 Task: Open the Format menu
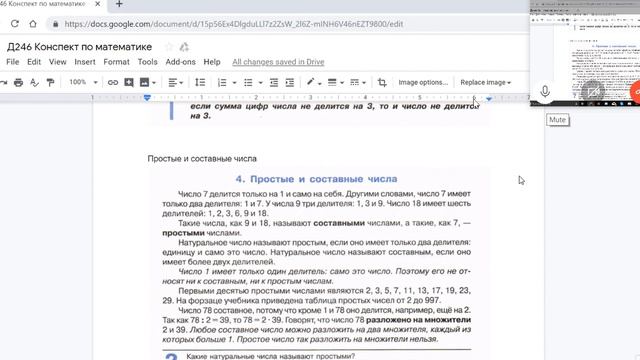coord(116,62)
